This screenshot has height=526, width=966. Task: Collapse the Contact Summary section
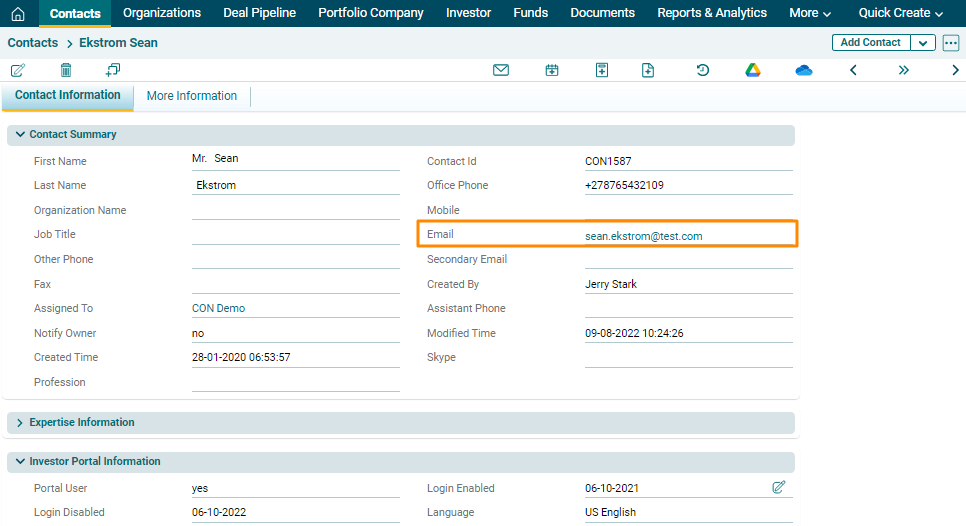(20, 135)
